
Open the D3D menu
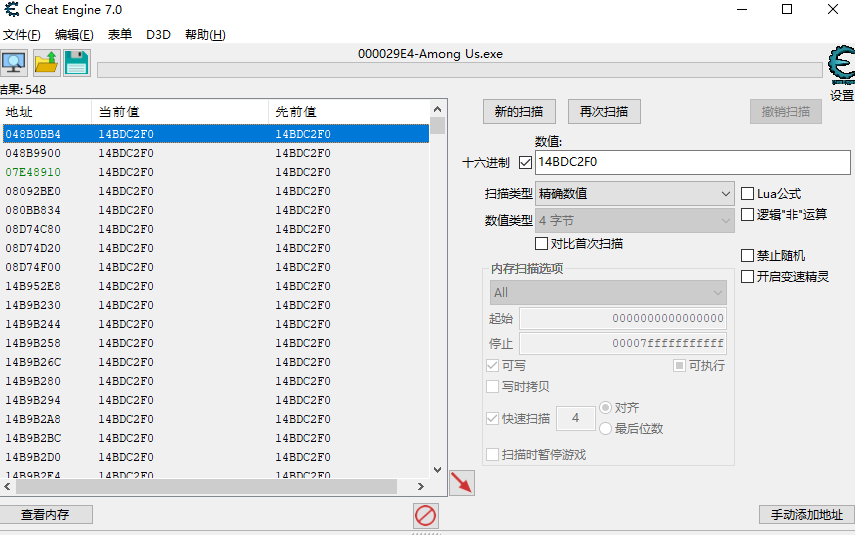(x=158, y=35)
